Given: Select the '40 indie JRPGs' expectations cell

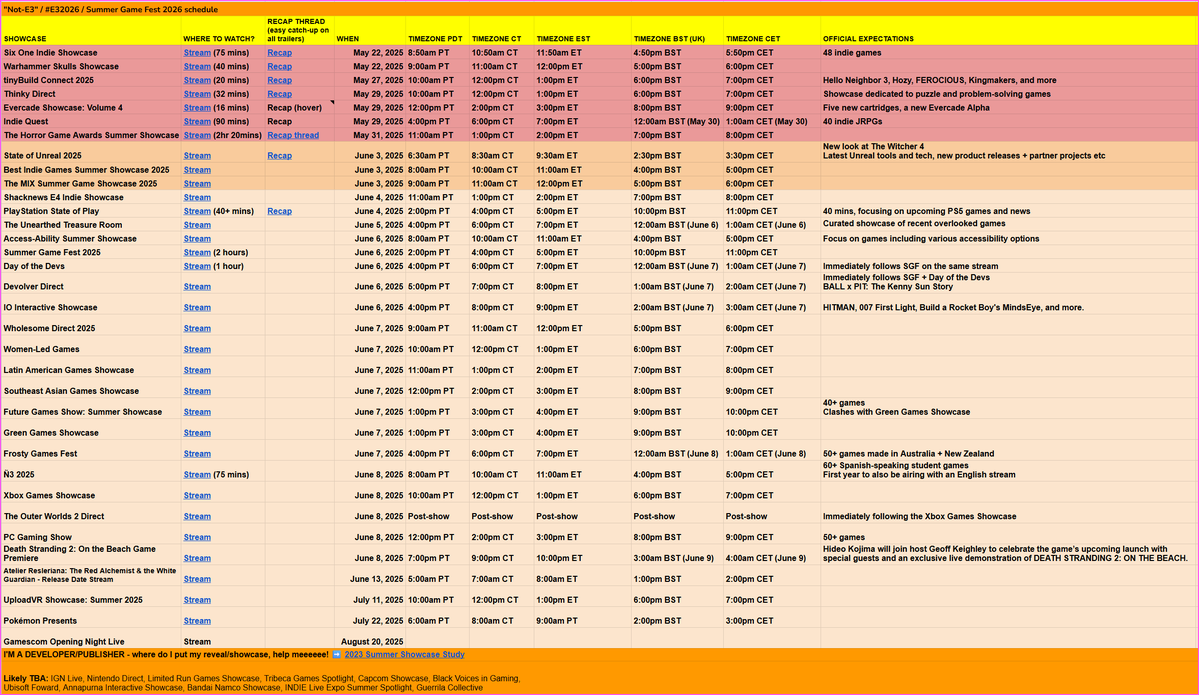Looking at the screenshot, I should pos(1009,122).
